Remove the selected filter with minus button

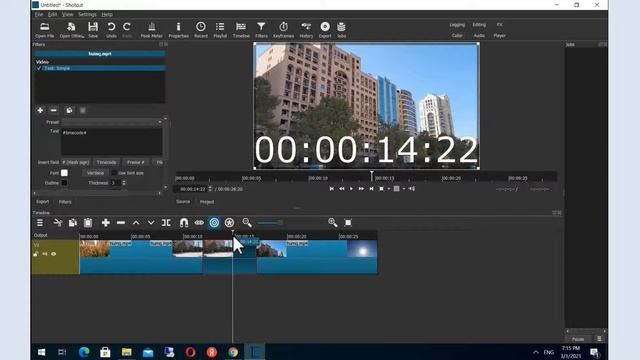click(x=53, y=110)
